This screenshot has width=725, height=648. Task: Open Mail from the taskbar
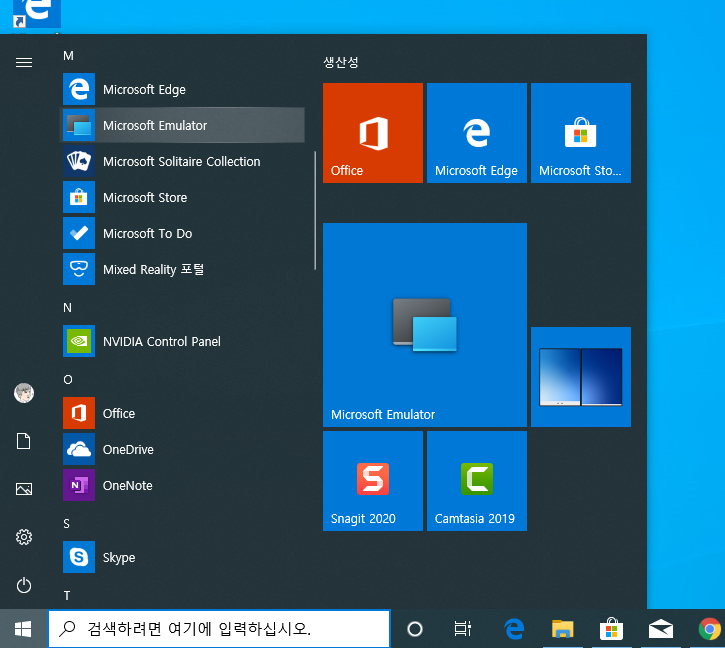tap(661, 629)
